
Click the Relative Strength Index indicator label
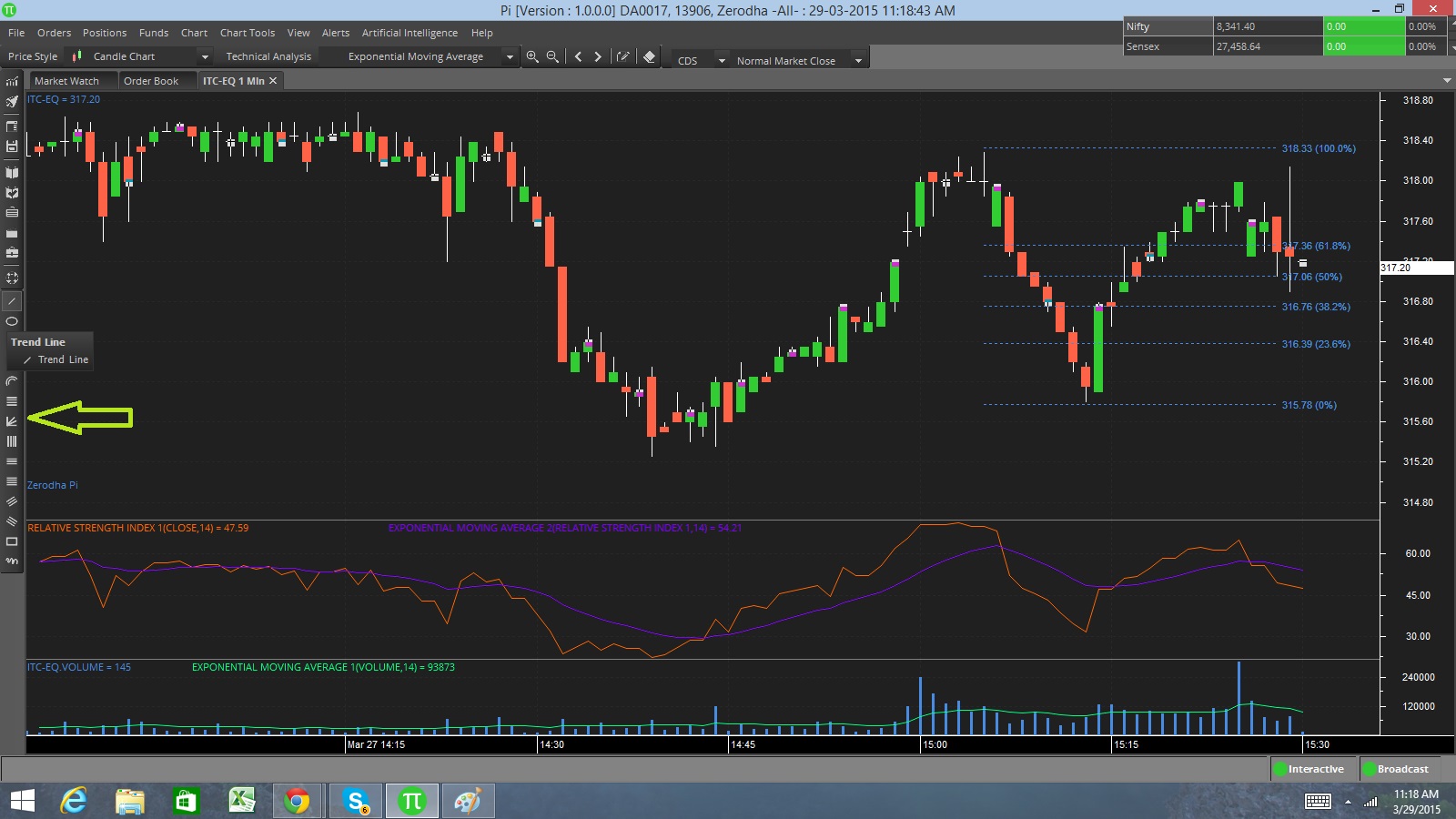138,528
